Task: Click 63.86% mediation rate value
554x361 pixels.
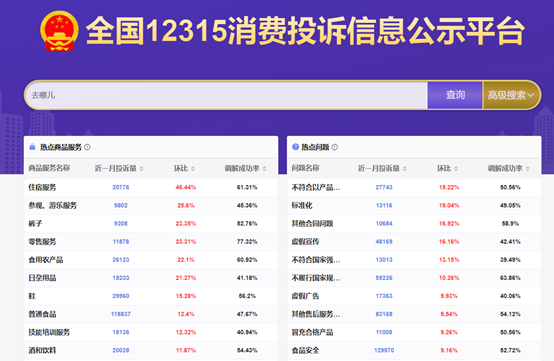Action: click(x=510, y=278)
